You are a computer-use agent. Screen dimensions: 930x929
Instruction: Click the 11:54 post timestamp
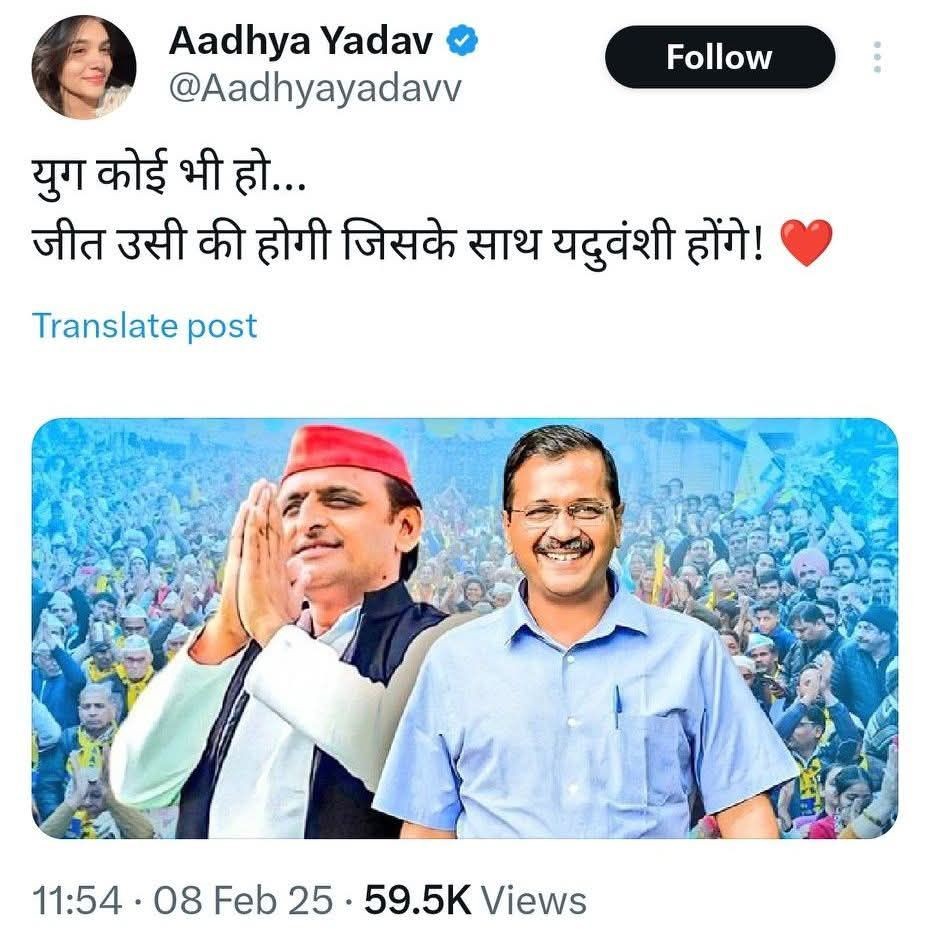[74, 899]
